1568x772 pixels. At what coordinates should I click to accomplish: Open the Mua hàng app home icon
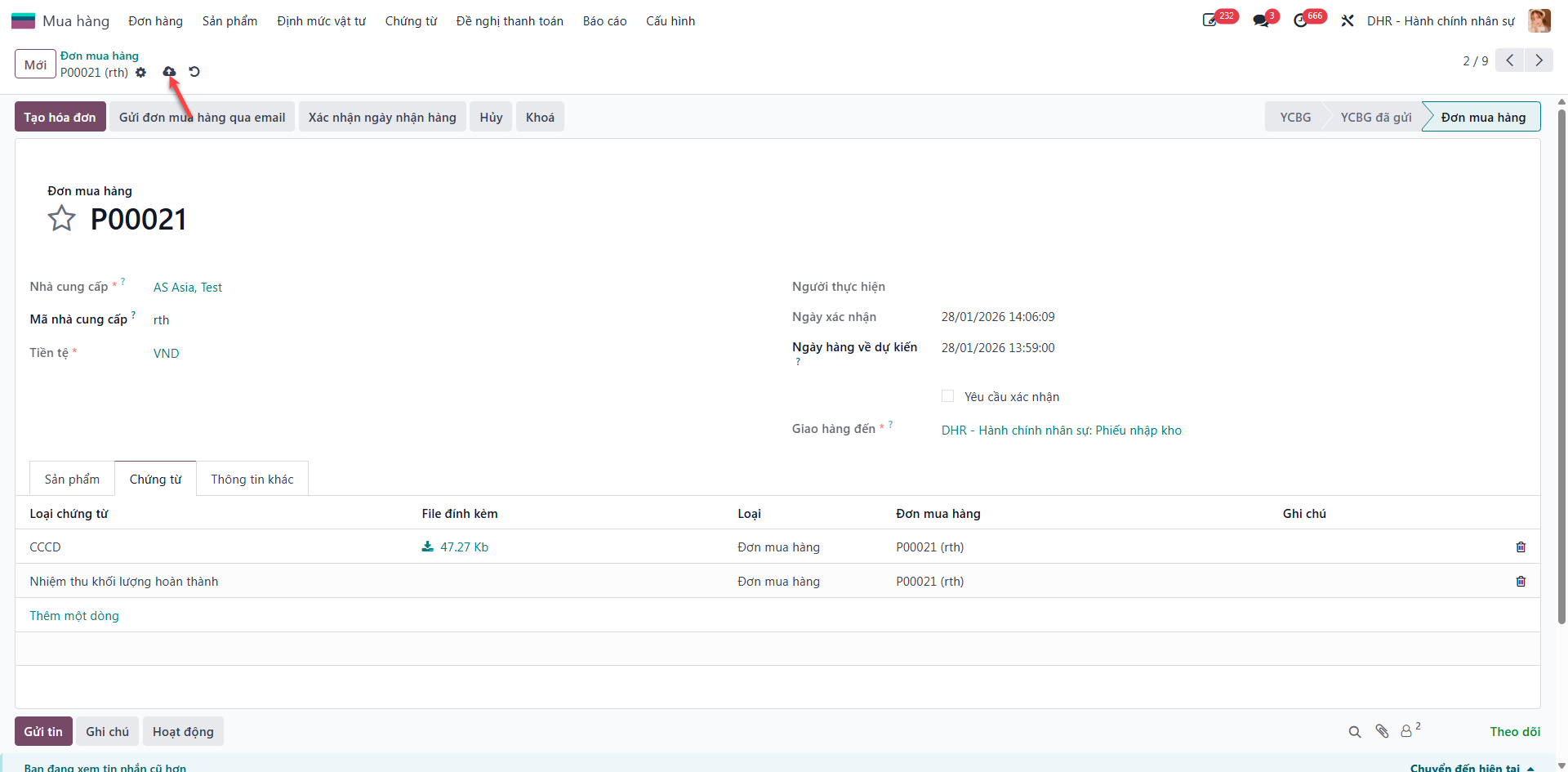[23, 20]
